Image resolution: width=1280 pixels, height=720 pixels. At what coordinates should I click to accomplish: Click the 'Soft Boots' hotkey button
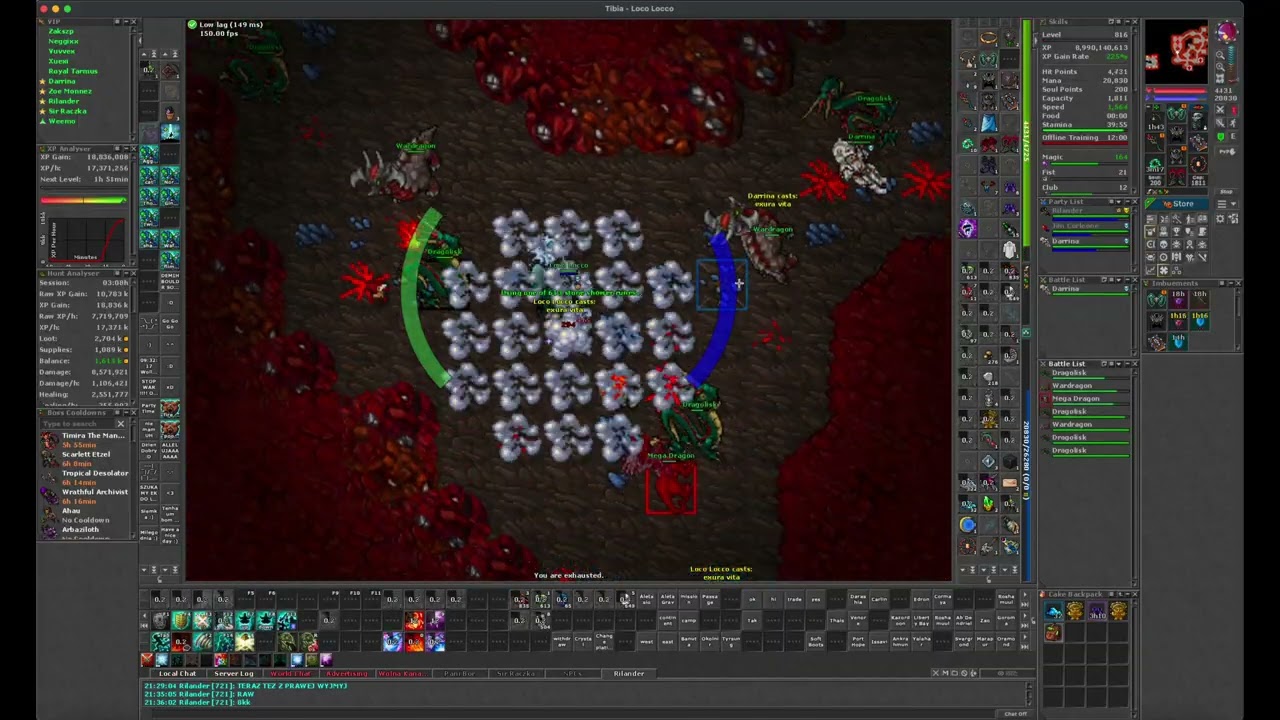[x=816, y=641]
